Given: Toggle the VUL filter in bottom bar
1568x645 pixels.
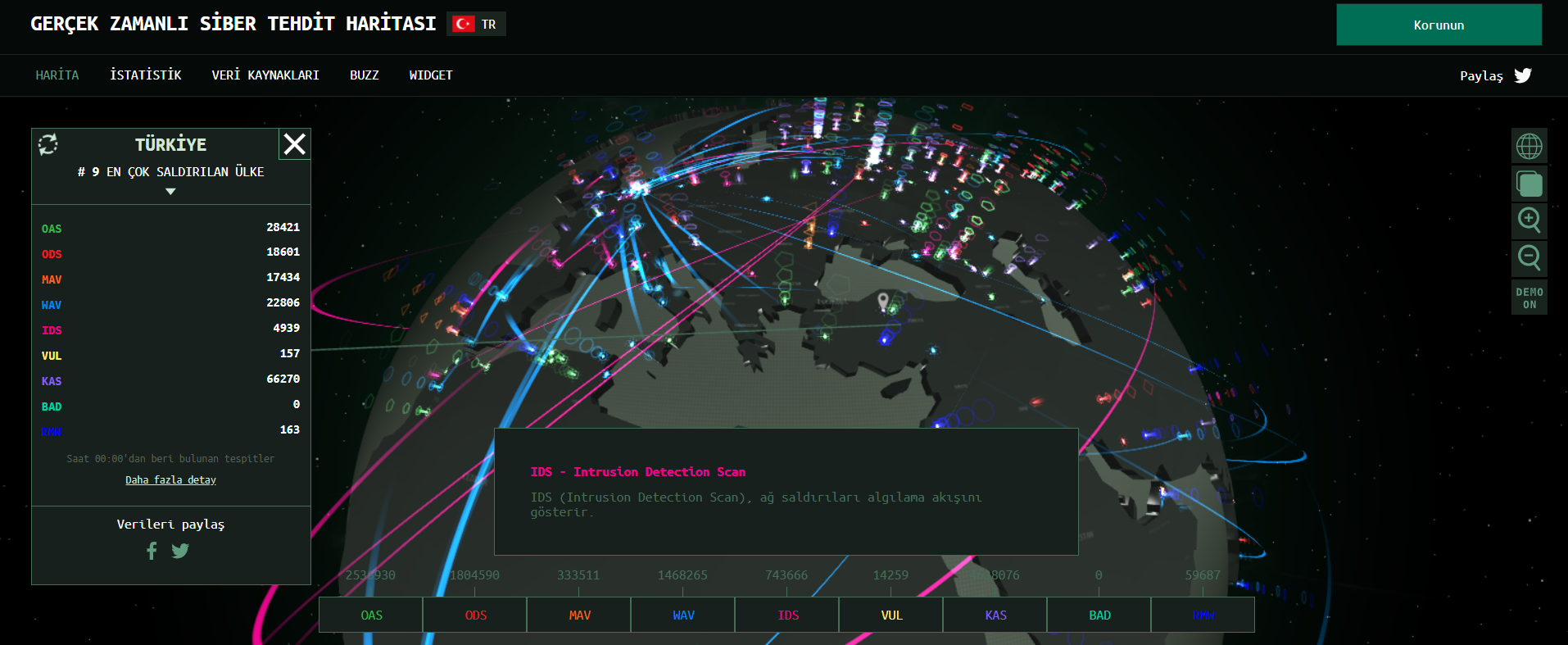Looking at the screenshot, I should tap(891, 615).
